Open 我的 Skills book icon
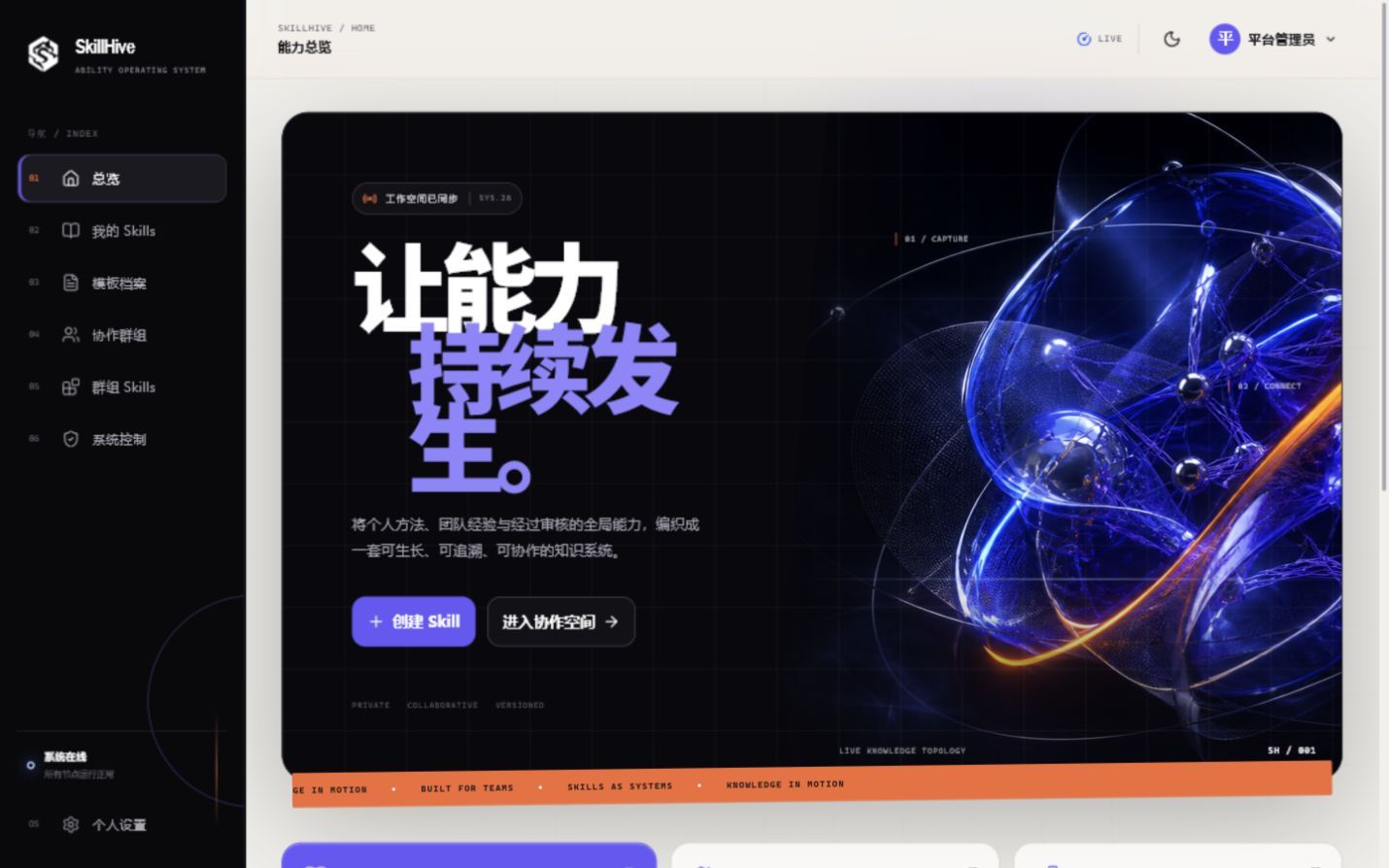Screen dimensions: 1389x868 (71, 230)
